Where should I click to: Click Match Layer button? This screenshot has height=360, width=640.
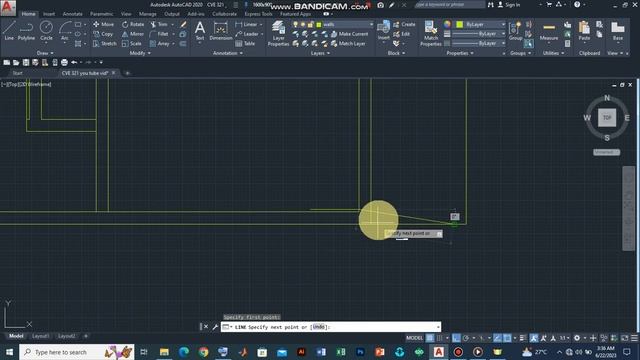pos(348,43)
